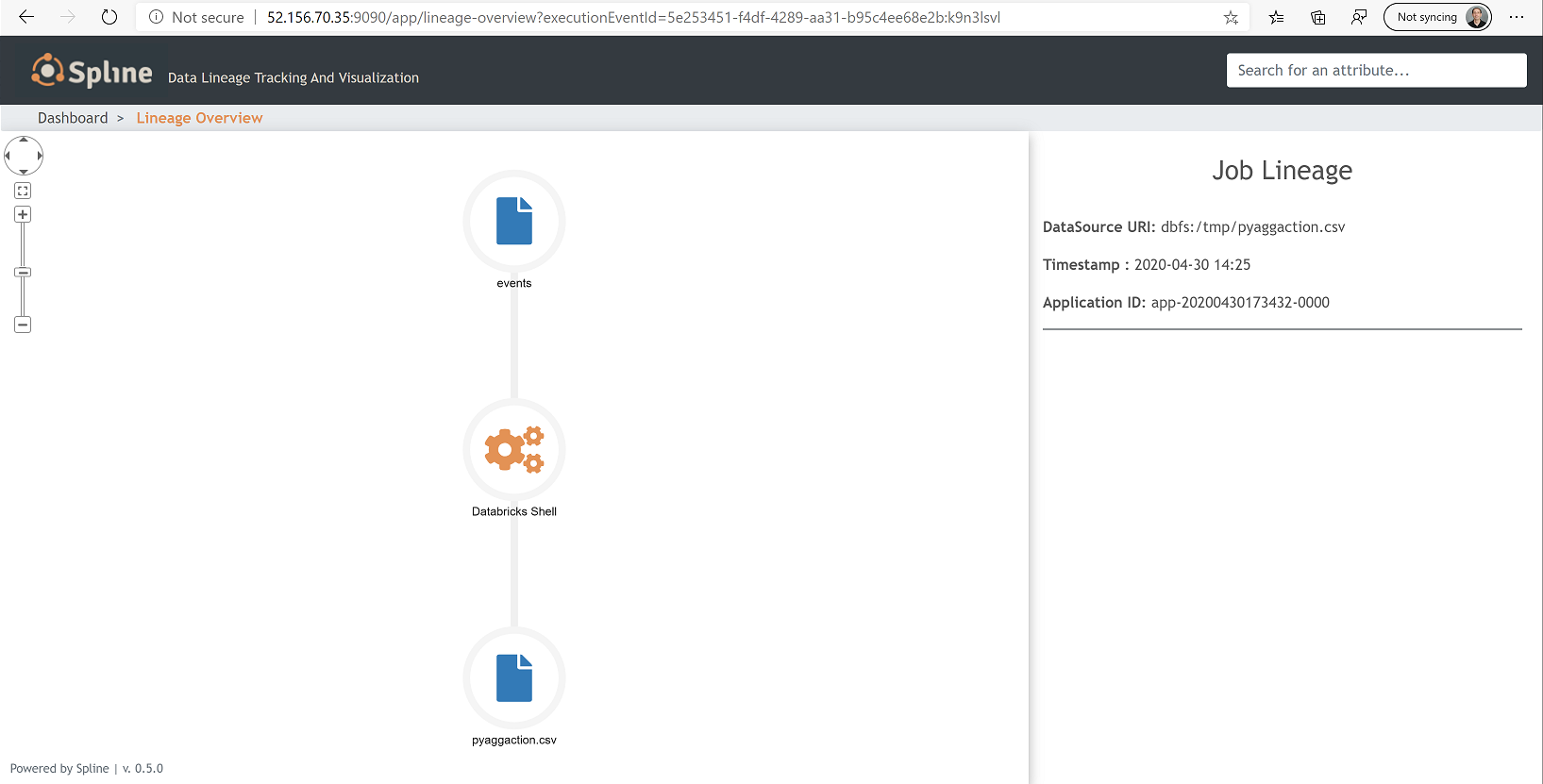Go to Dashboard in the breadcrumb
The height and width of the screenshot is (784, 1543).
point(73,118)
